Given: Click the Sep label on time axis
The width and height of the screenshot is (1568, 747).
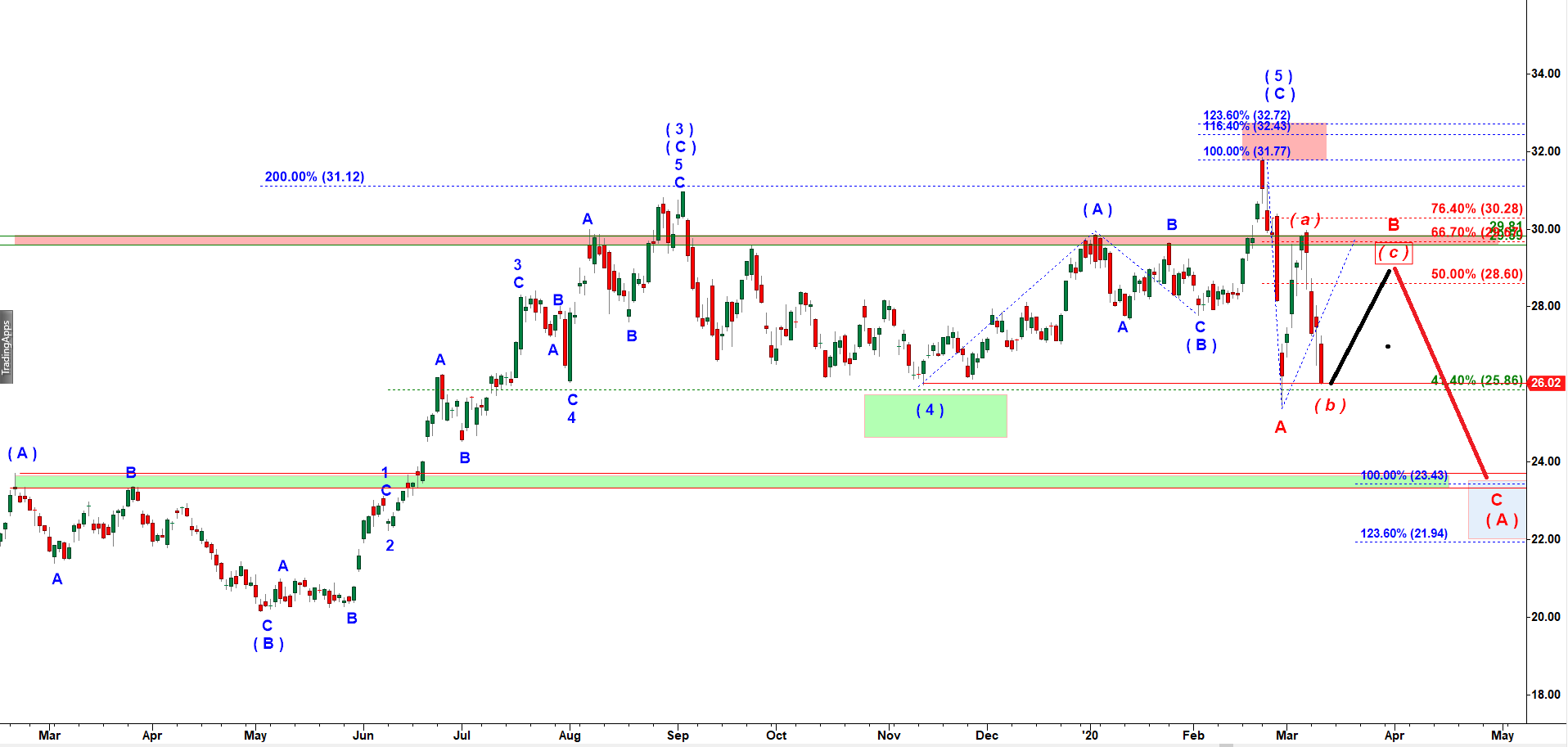Looking at the screenshot, I should 678,735.
